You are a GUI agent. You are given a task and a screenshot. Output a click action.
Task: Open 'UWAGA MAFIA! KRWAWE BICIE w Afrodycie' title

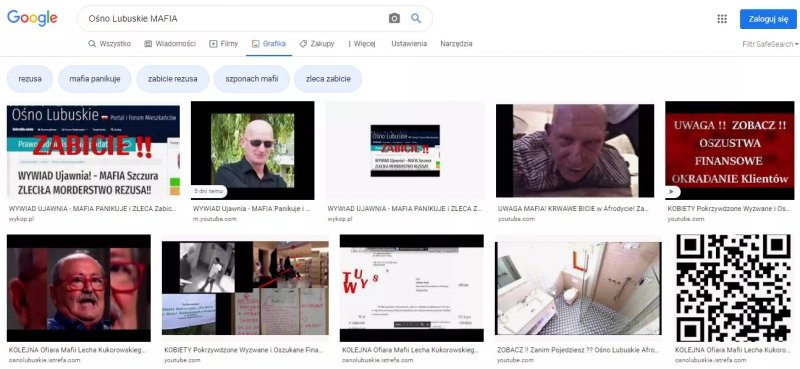(573, 209)
